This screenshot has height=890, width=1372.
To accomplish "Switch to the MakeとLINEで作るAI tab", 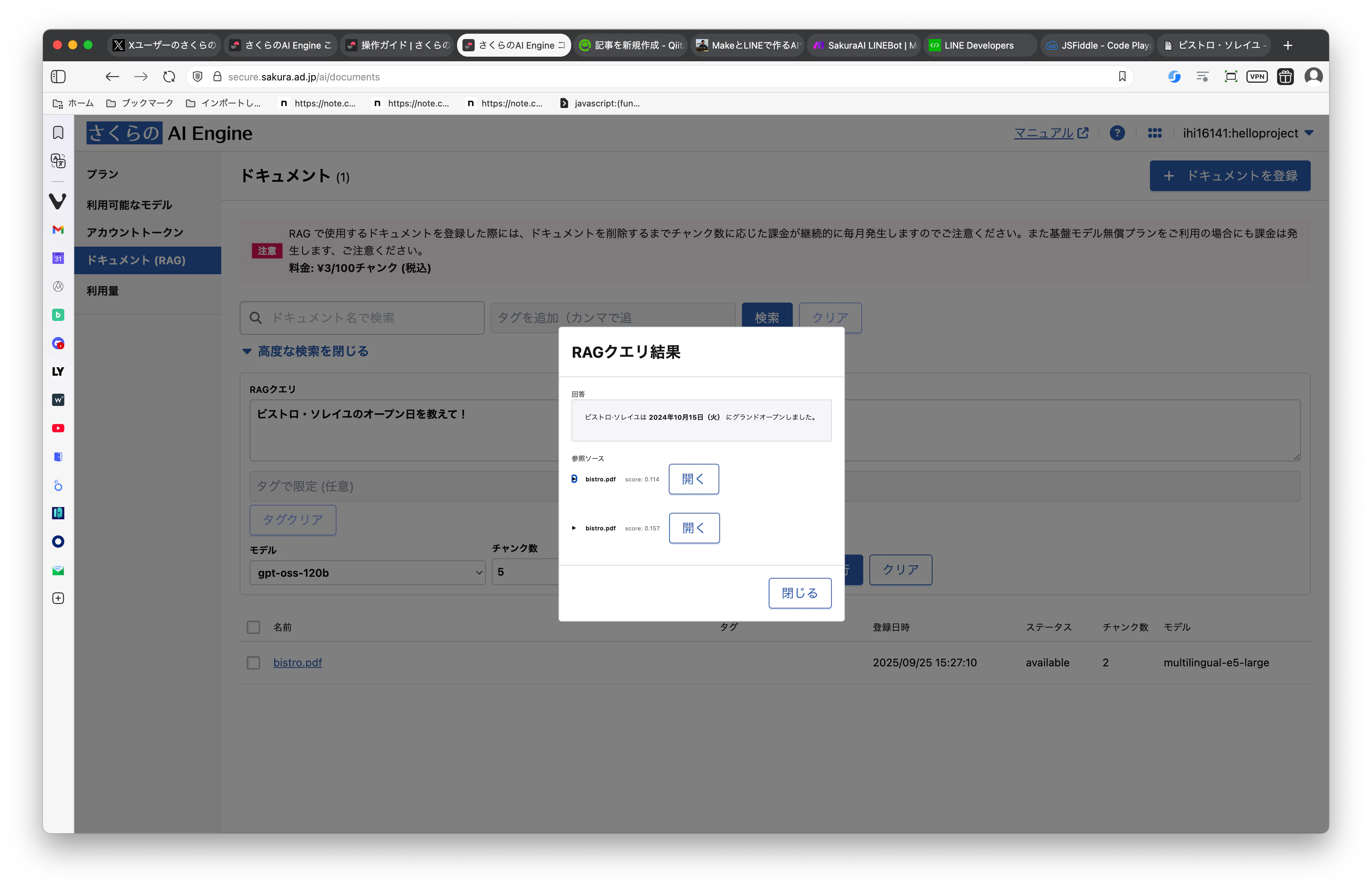I will [x=747, y=45].
